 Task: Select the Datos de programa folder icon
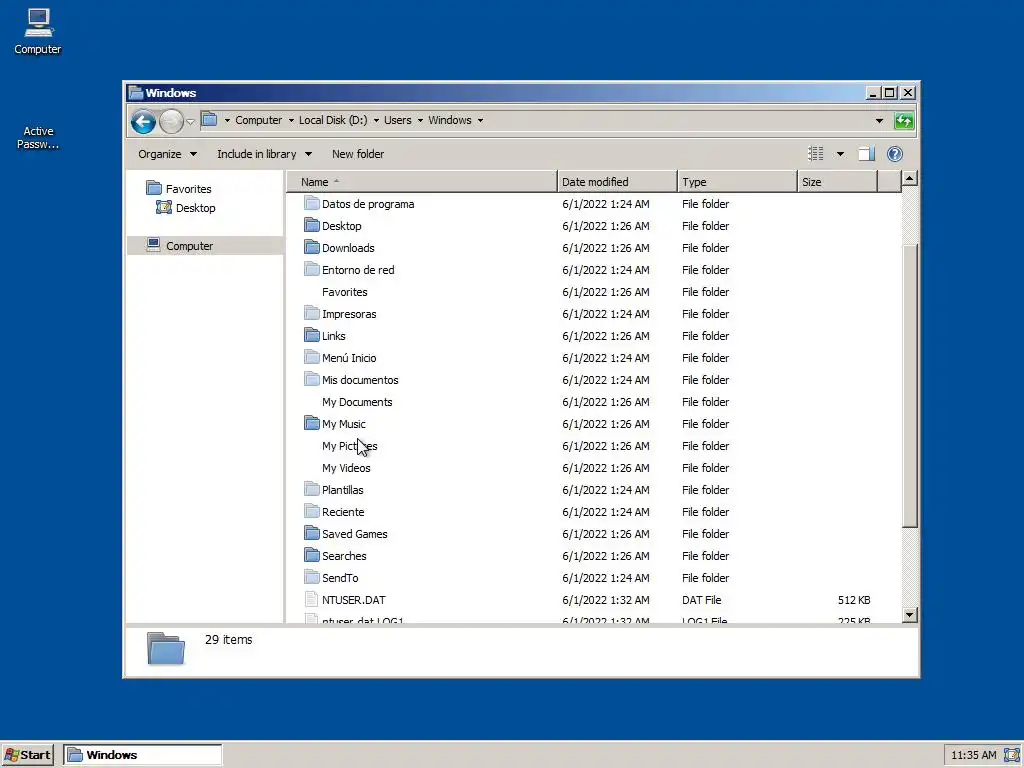coord(312,203)
